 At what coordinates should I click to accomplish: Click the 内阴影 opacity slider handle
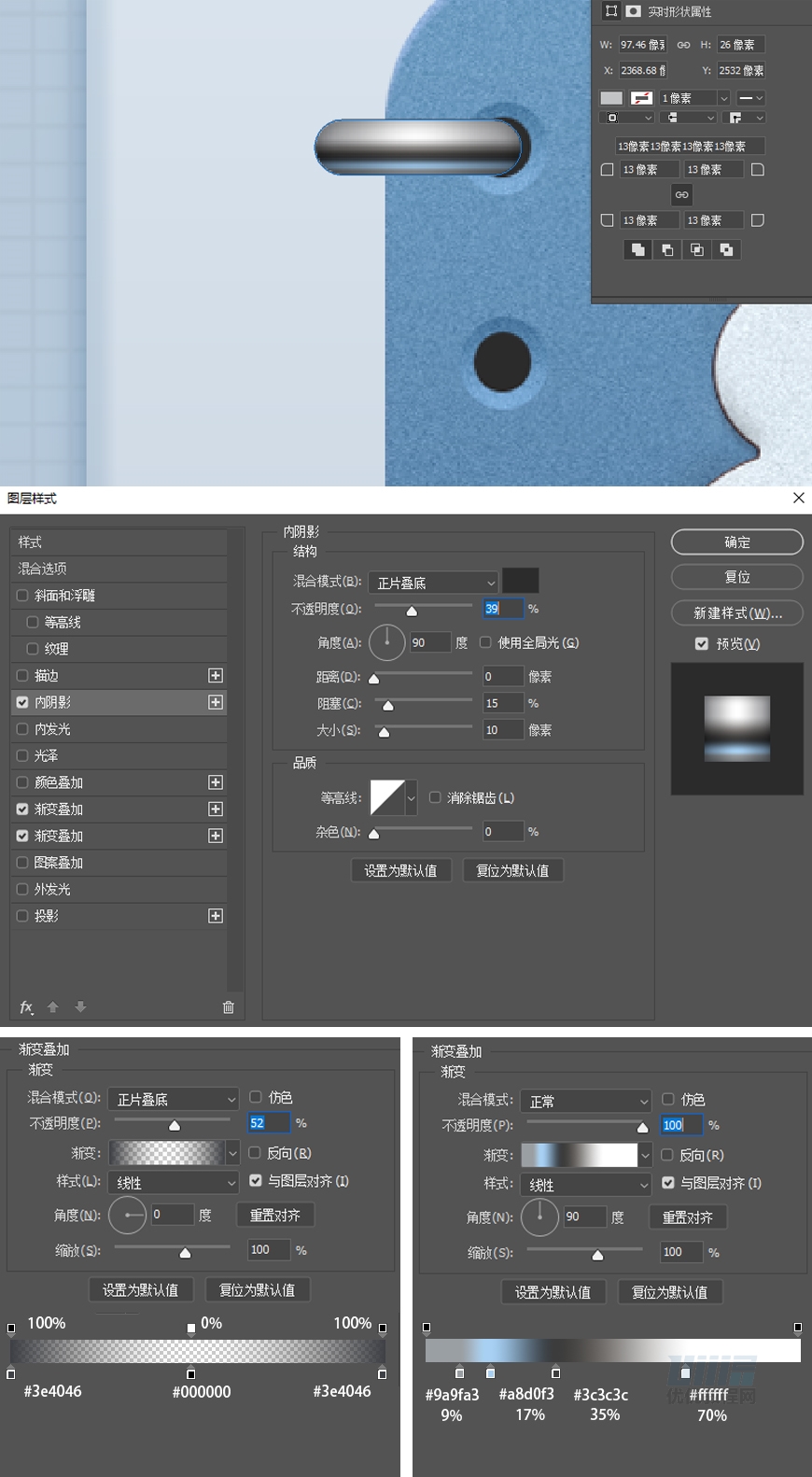412,611
